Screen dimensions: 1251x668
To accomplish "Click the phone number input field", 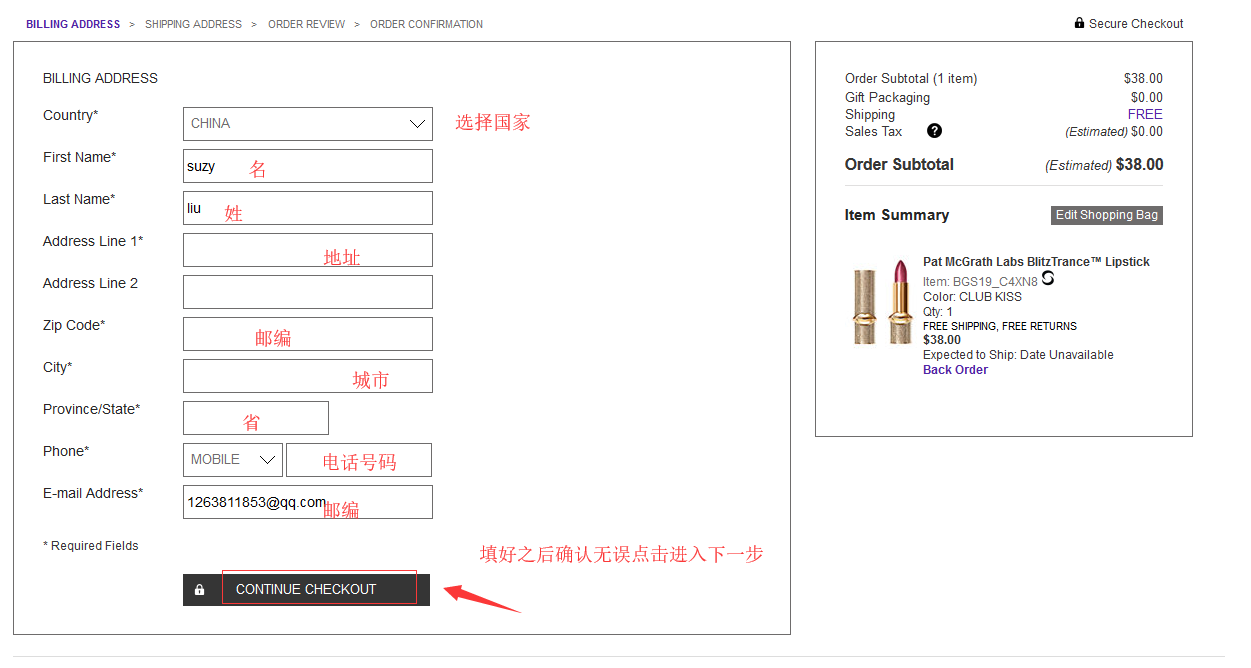I will tap(358, 460).
